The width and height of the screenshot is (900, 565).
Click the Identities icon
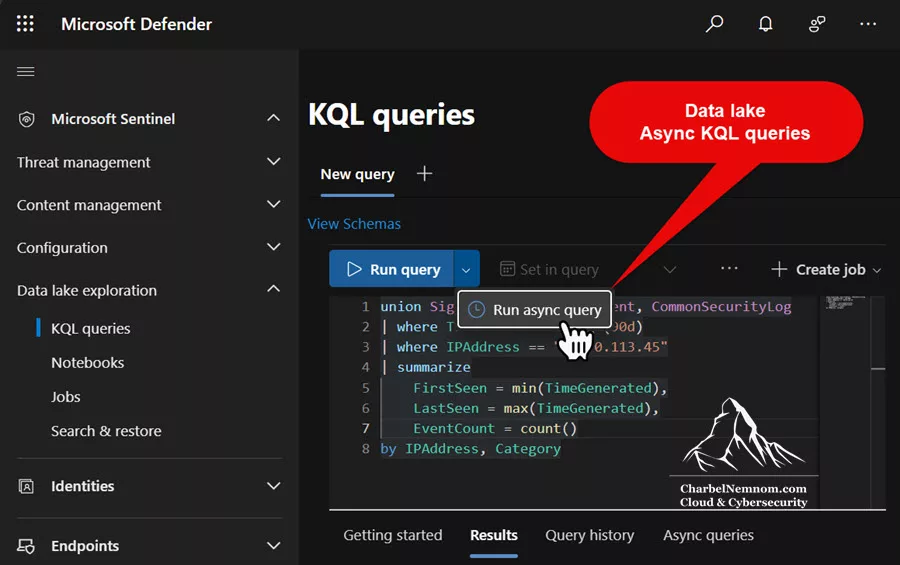point(26,486)
